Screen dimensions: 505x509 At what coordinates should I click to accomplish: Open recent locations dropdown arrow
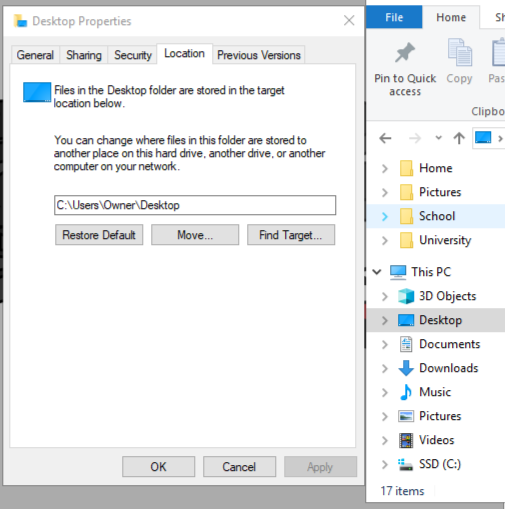(439, 138)
